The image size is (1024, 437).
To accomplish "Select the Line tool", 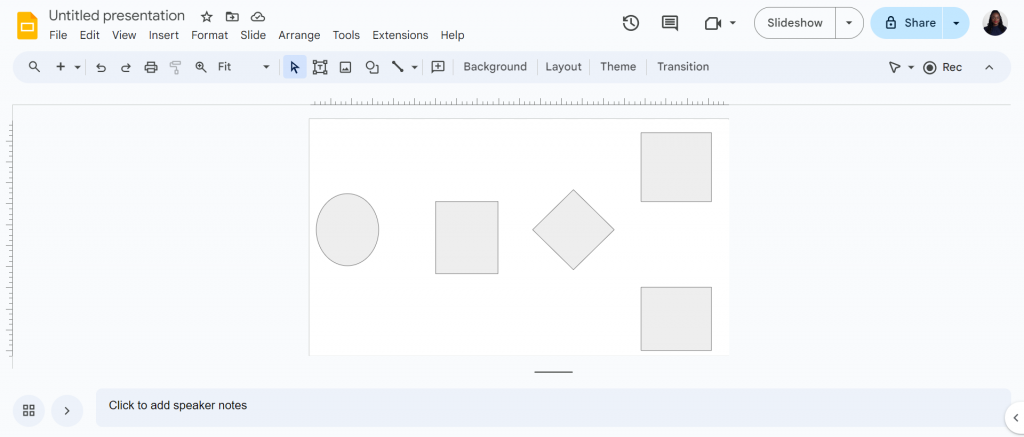I will click(x=397, y=67).
